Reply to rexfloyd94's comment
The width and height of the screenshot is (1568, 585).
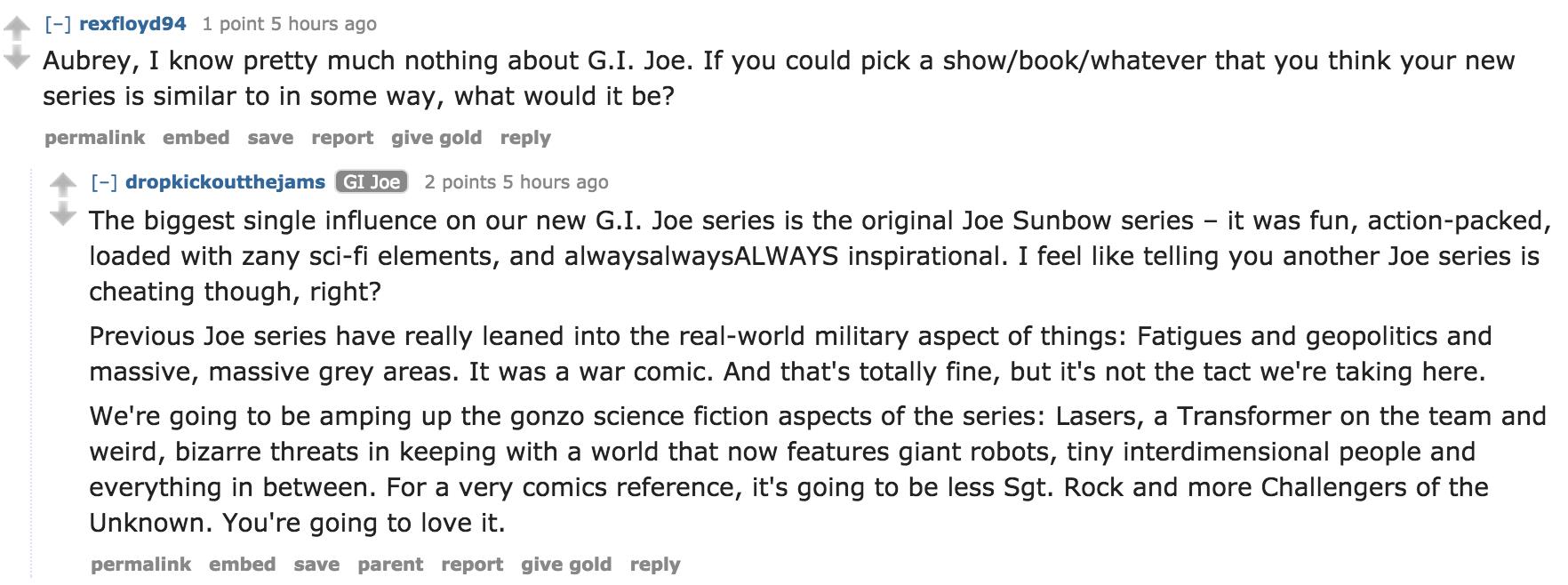524,138
